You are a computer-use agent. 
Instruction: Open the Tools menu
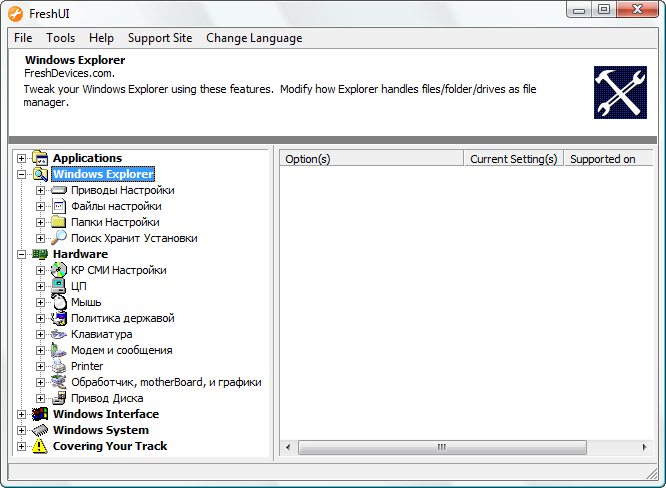pyautogui.click(x=60, y=38)
